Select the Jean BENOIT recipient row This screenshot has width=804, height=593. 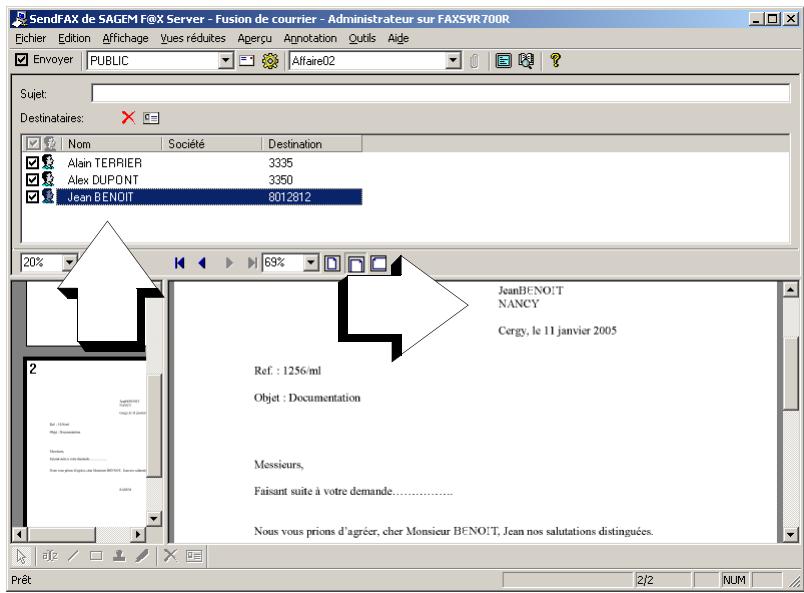pyautogui.click(x=209, y=196)
